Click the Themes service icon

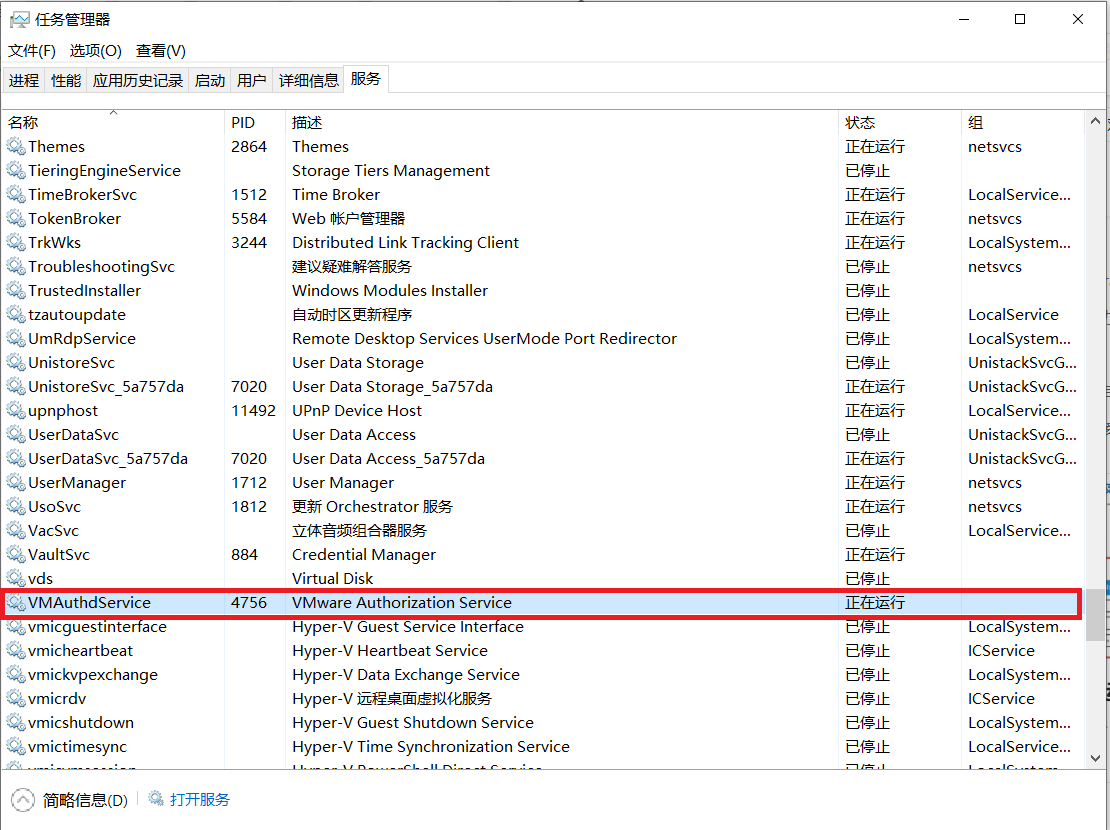tap(17, 146)
